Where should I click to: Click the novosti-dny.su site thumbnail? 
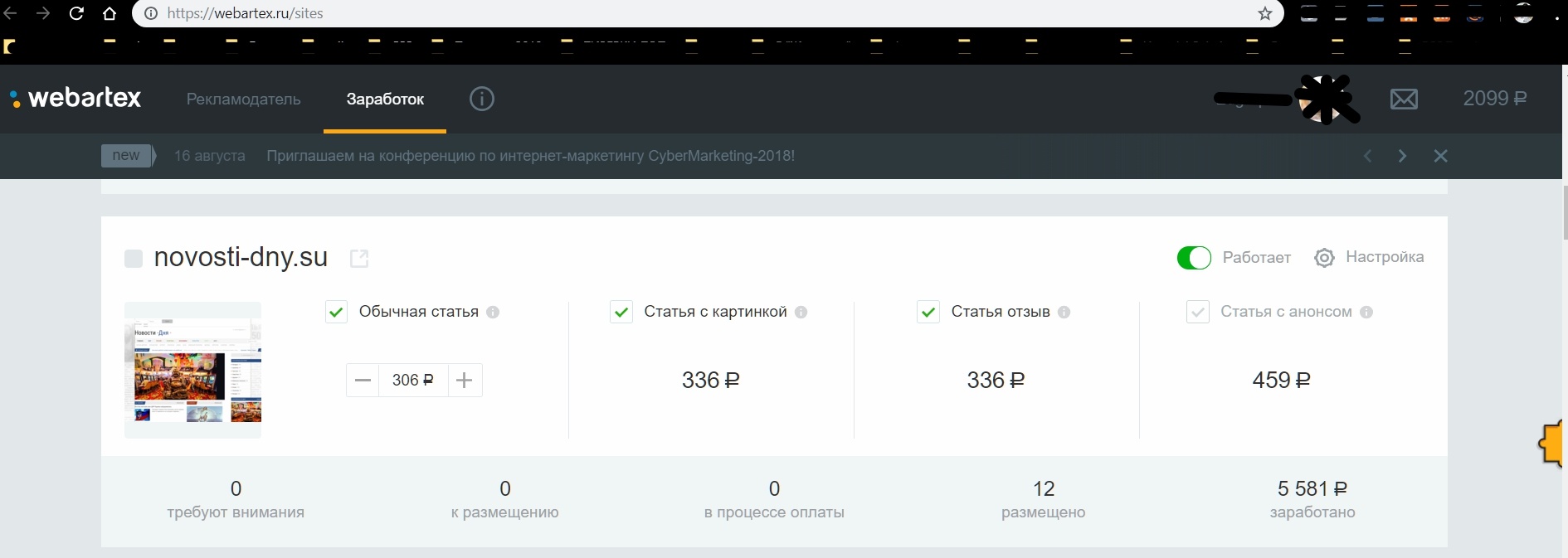192,371
